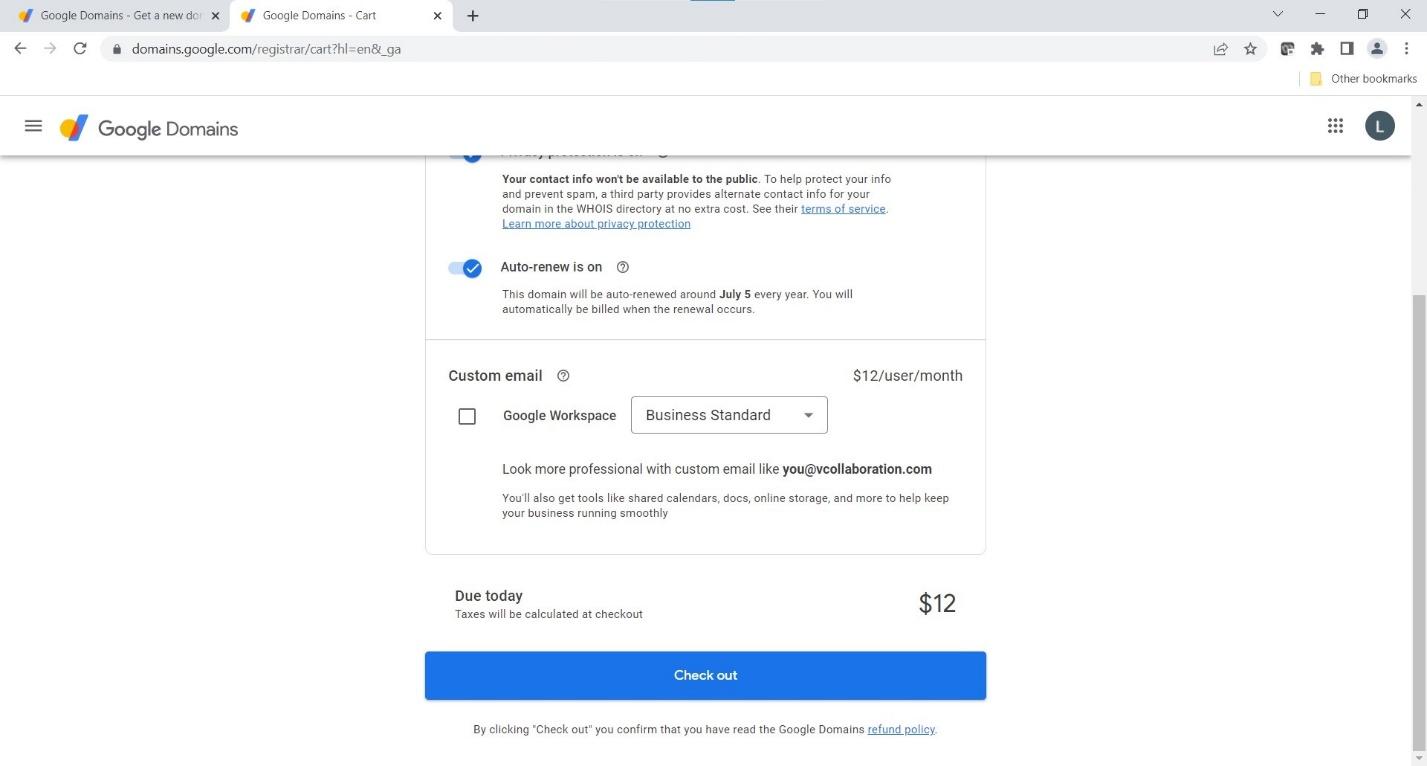The width and height of the screenshot is (1427, 766).
Task: Expand the tab search chevron
Action: point(1278,15)
